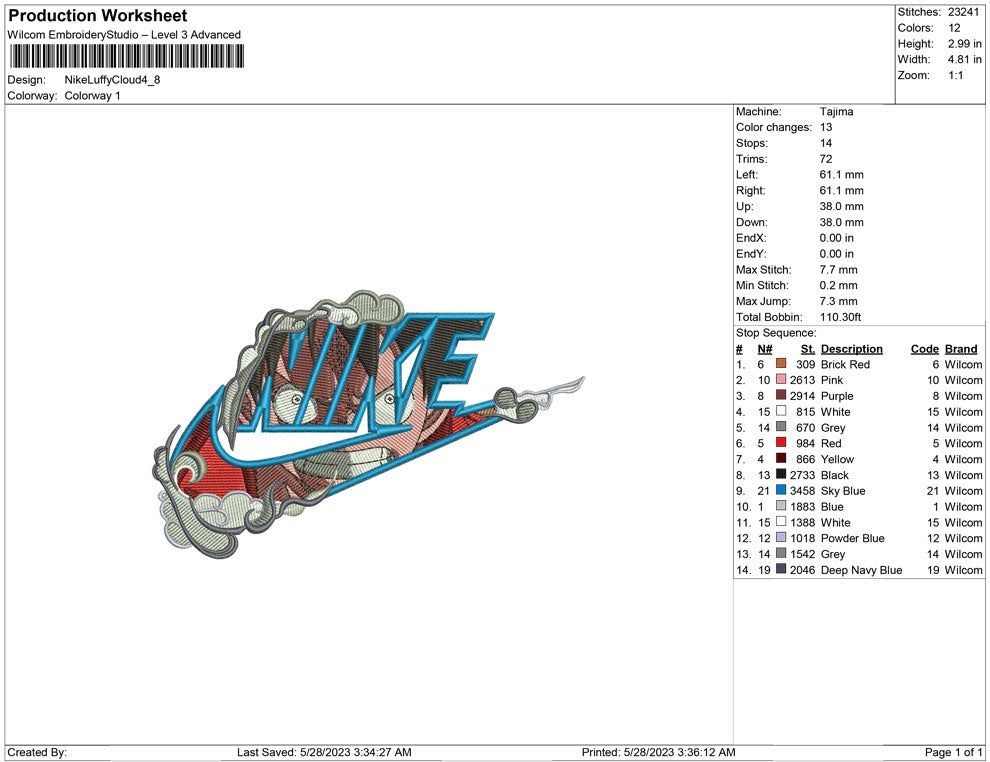Click the Machine value Tajima
The width and height of the screenshot is (990, 762).
pyautogui.click(x=837, y=111)
